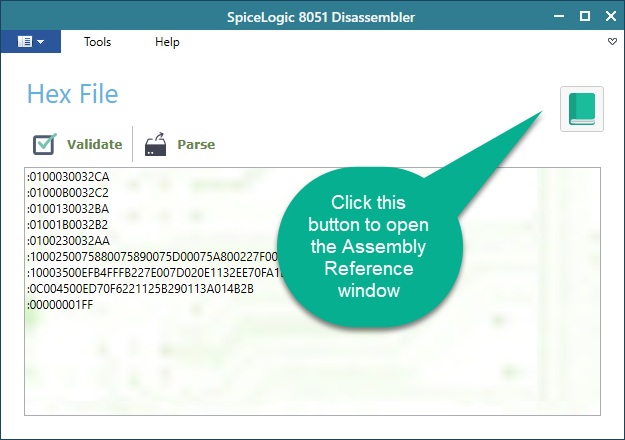
Task: Open the Help menu
Action: pos(167,42)
